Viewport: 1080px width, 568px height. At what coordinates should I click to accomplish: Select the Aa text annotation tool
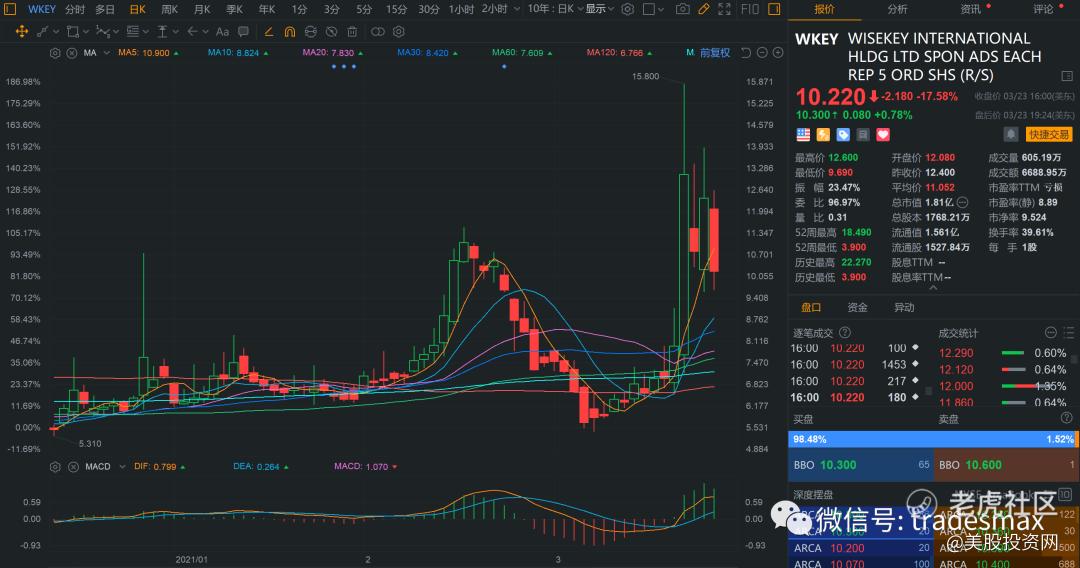pyautogui.click(x=222, y=32)
